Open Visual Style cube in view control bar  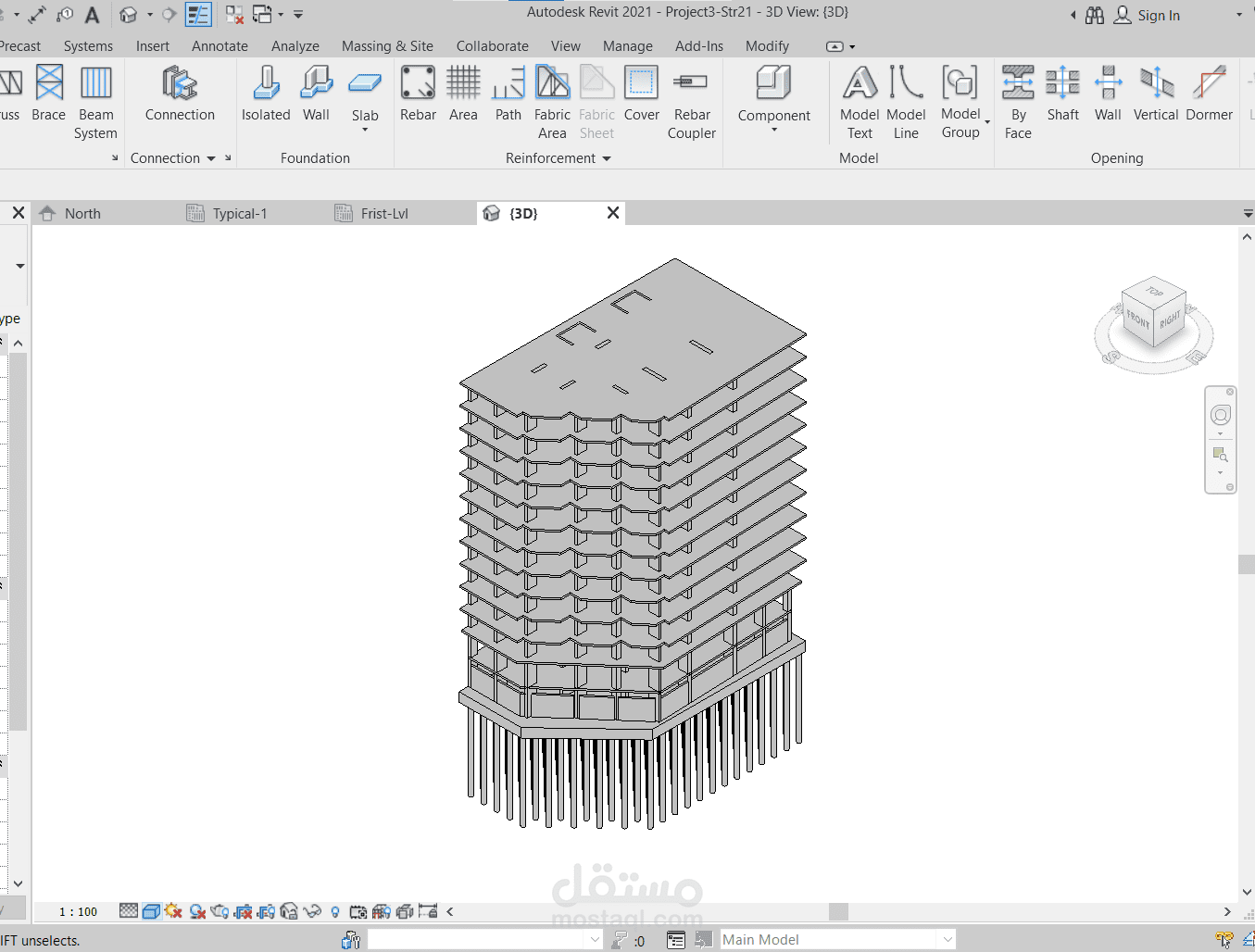coord(151,911)
